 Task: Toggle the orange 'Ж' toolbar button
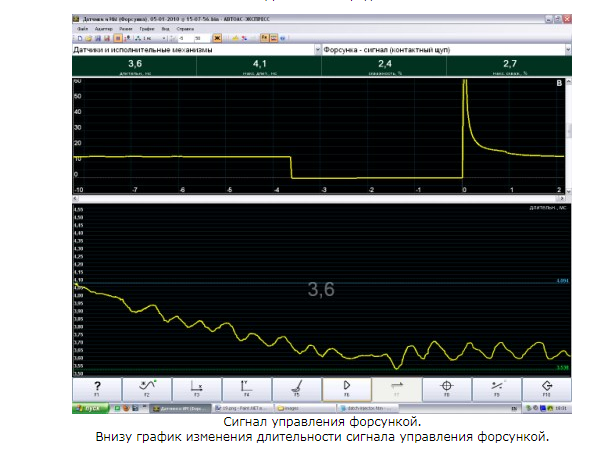pos(217,38)
